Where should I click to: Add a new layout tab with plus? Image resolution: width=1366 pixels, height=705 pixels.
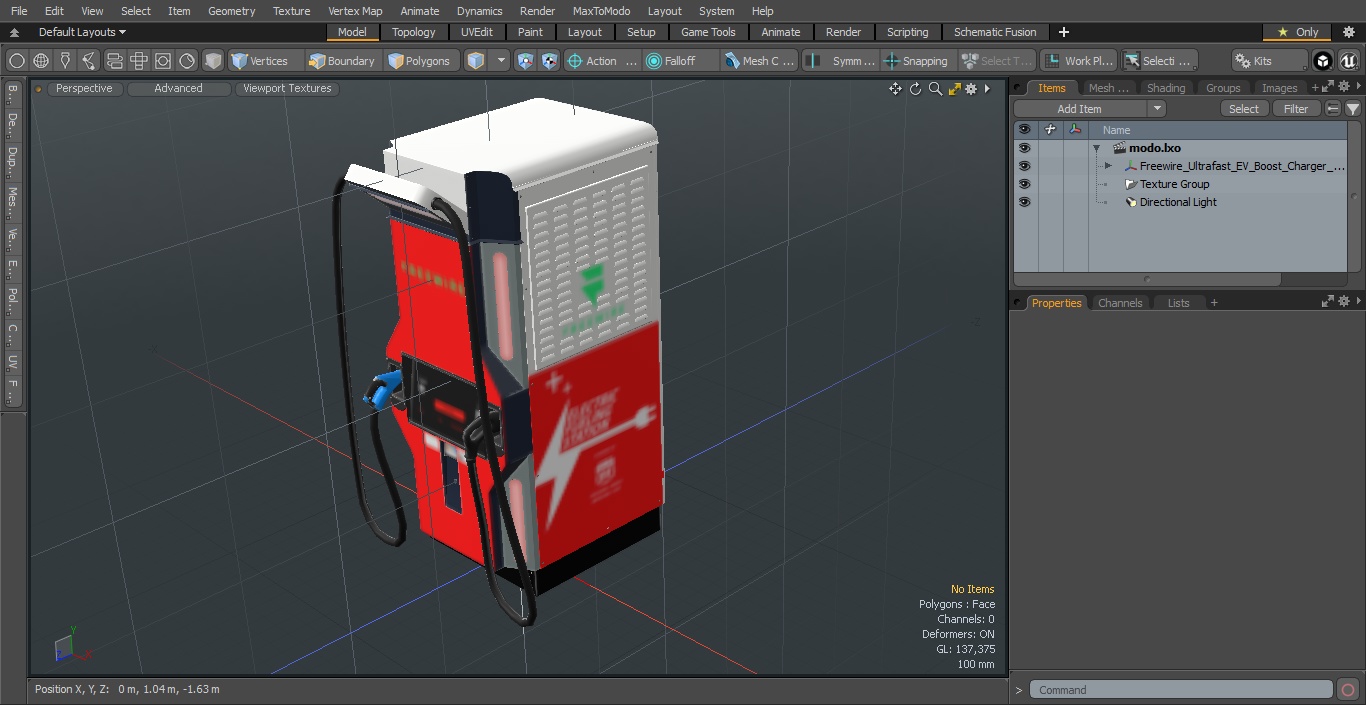[1063, 32]
